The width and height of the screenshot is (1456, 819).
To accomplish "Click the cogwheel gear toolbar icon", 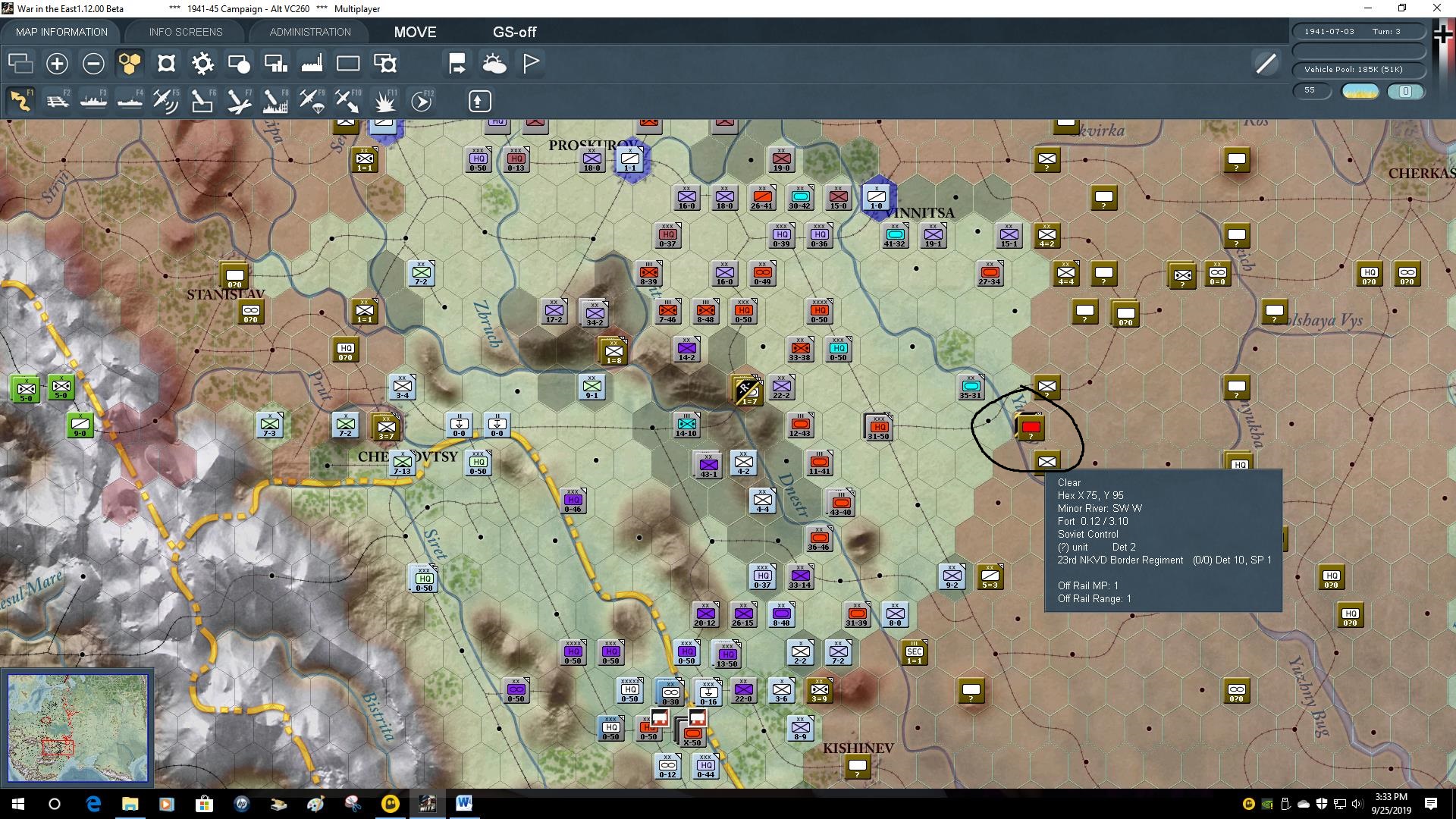I will tap(202, 63).
